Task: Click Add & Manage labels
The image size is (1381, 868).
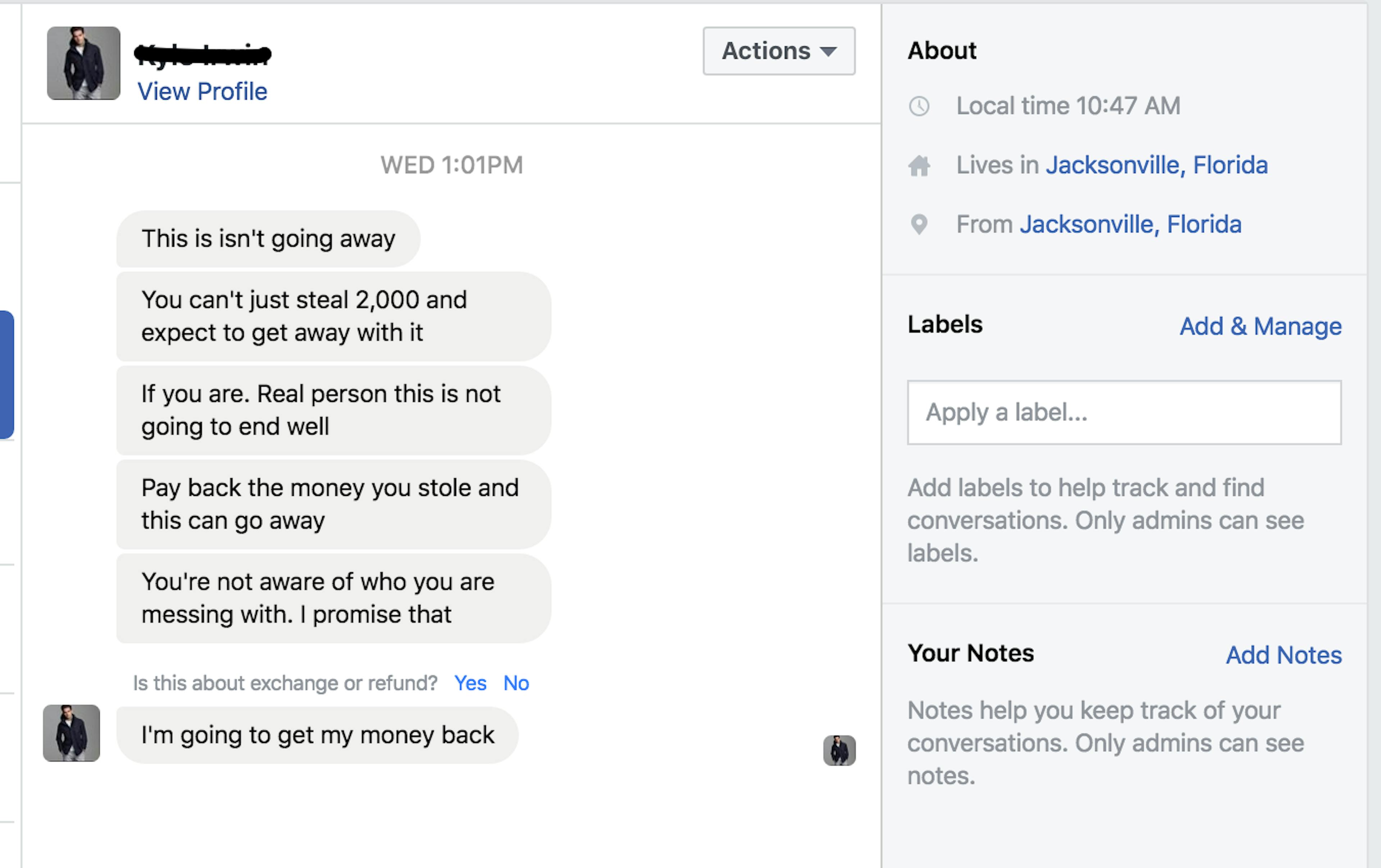Action: point(1261,326)
